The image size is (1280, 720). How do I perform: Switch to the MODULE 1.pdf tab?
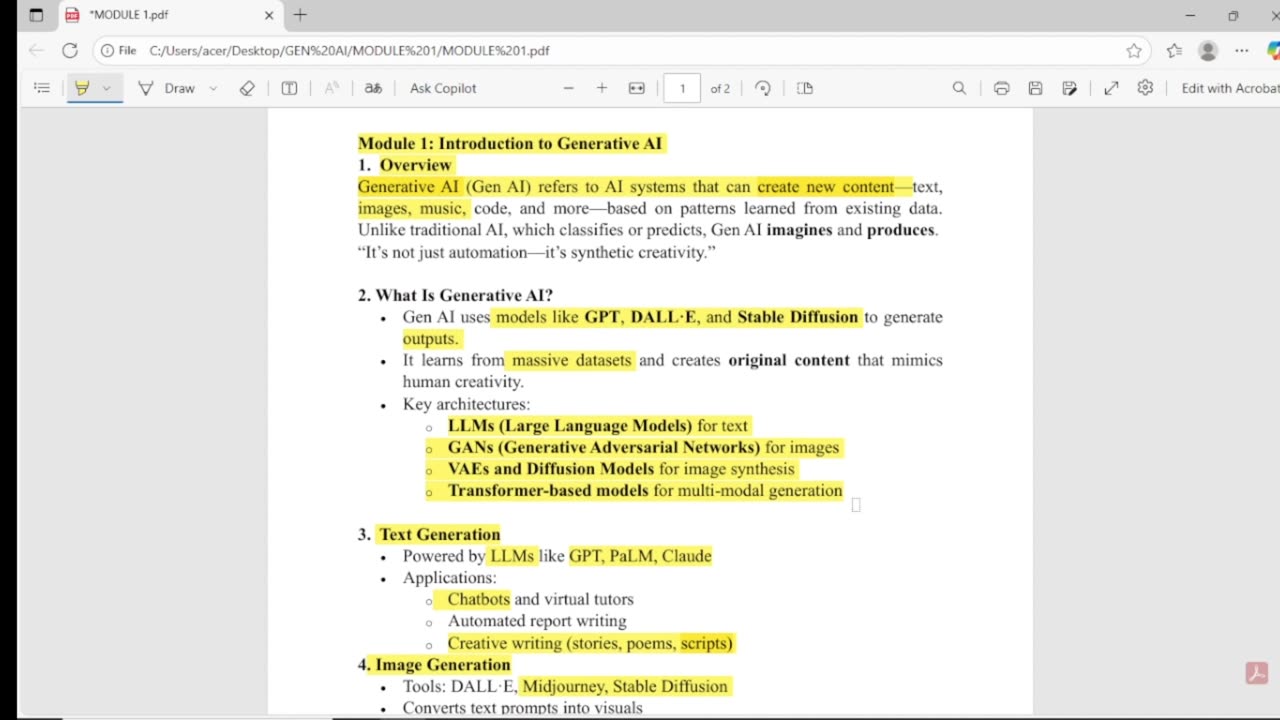170,15
